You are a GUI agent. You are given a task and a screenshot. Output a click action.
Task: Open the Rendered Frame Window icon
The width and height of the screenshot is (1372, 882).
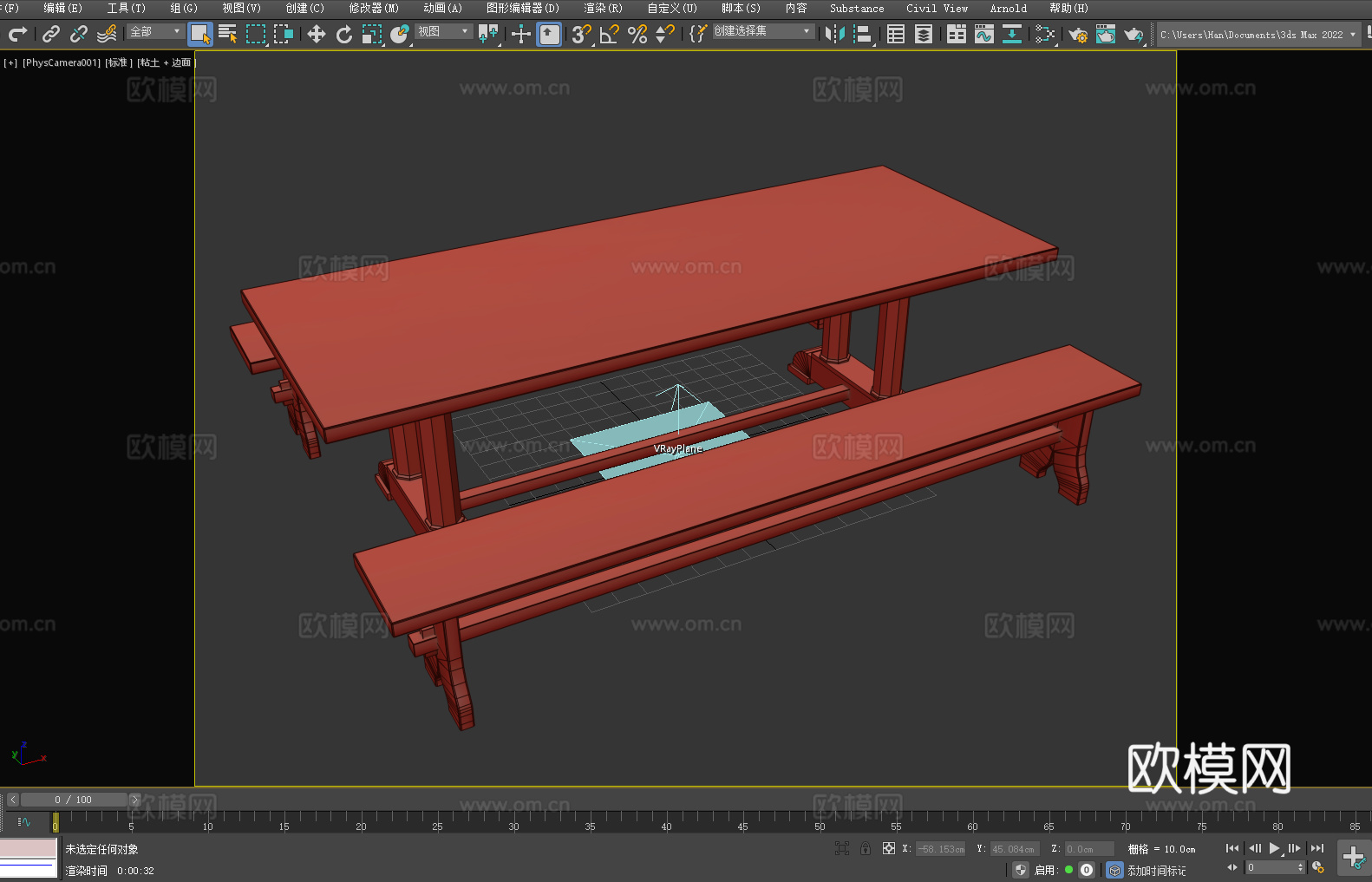(x=1106, y=34)
